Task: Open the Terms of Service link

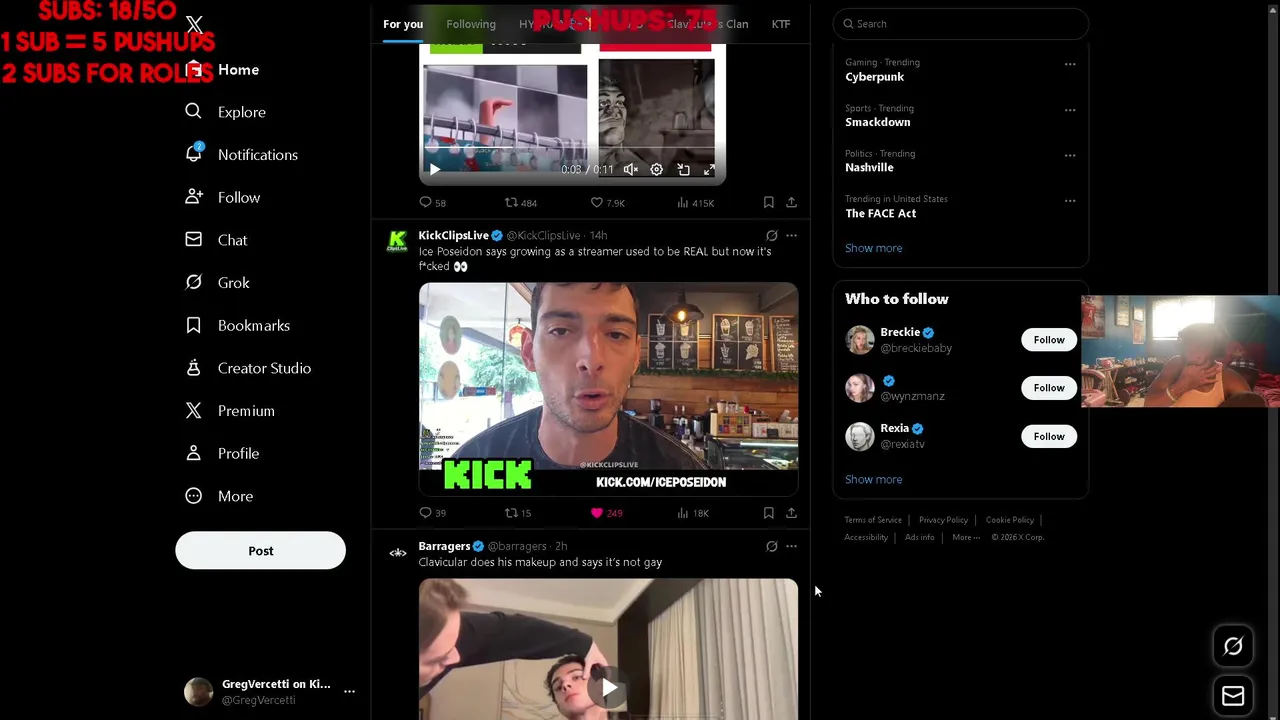Action: click(873, 520)
